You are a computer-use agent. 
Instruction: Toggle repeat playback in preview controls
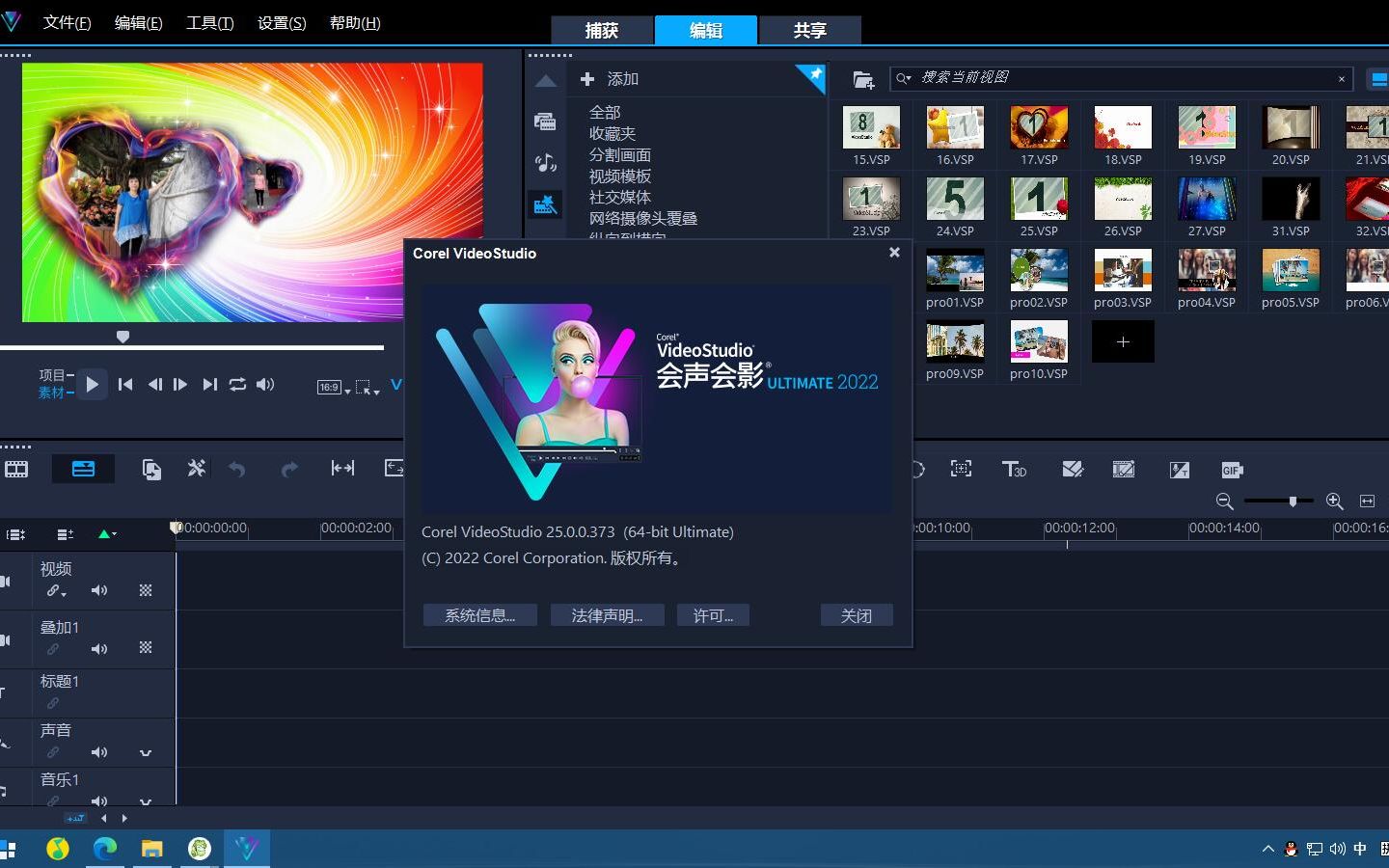[x=237, y=384]
